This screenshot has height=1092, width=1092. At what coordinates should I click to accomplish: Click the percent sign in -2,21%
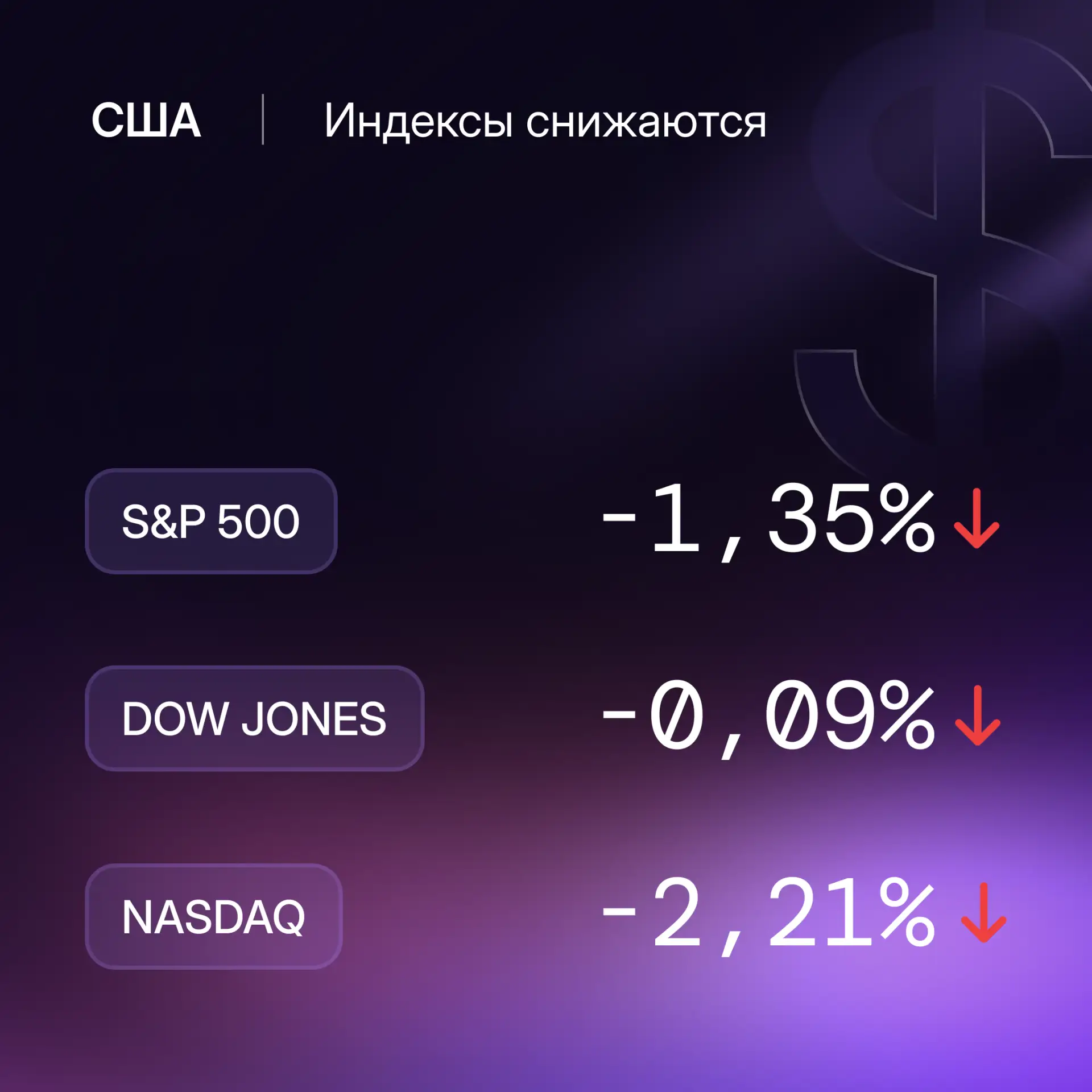907,912
